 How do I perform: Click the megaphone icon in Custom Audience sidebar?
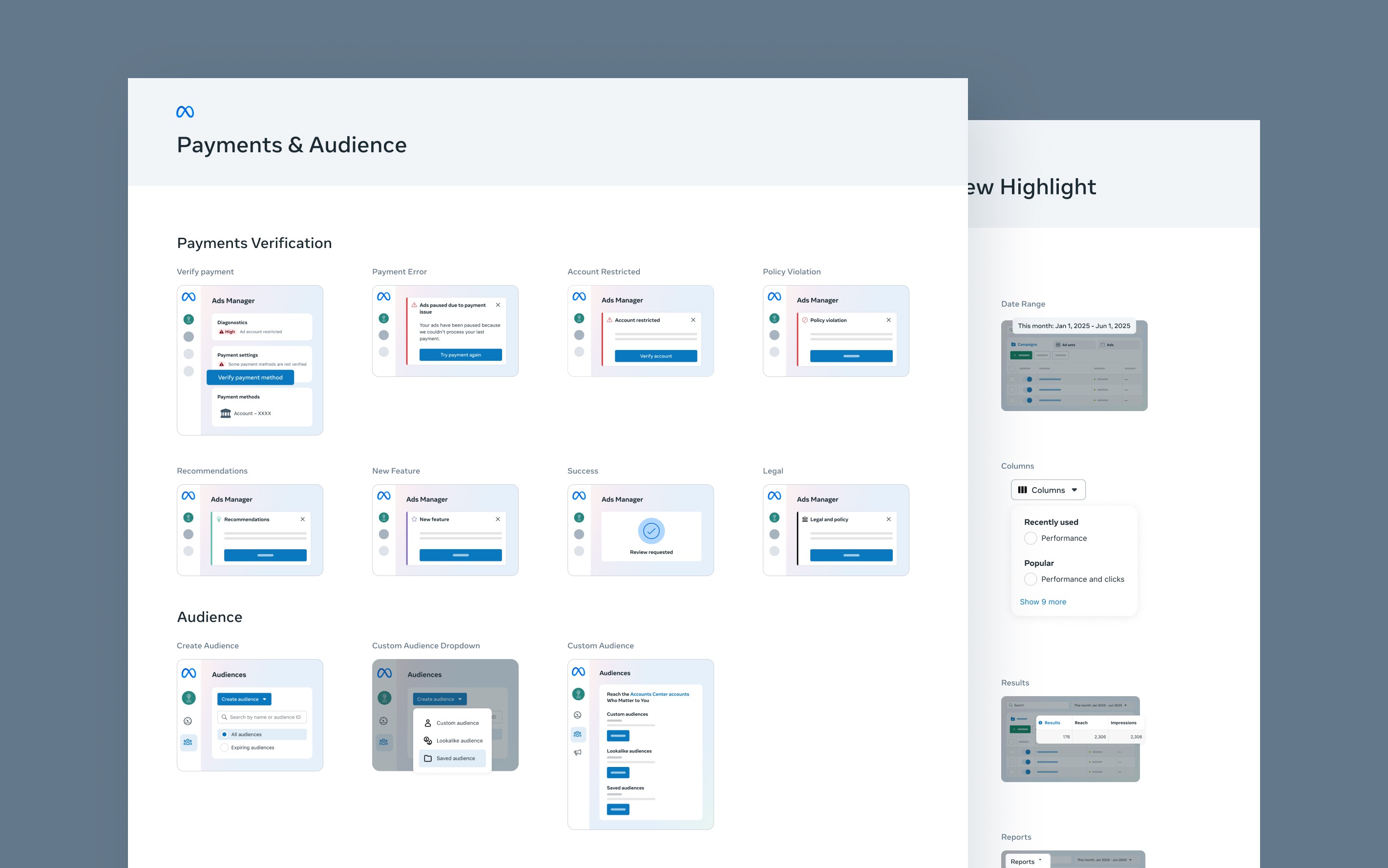tap(578, 753)
